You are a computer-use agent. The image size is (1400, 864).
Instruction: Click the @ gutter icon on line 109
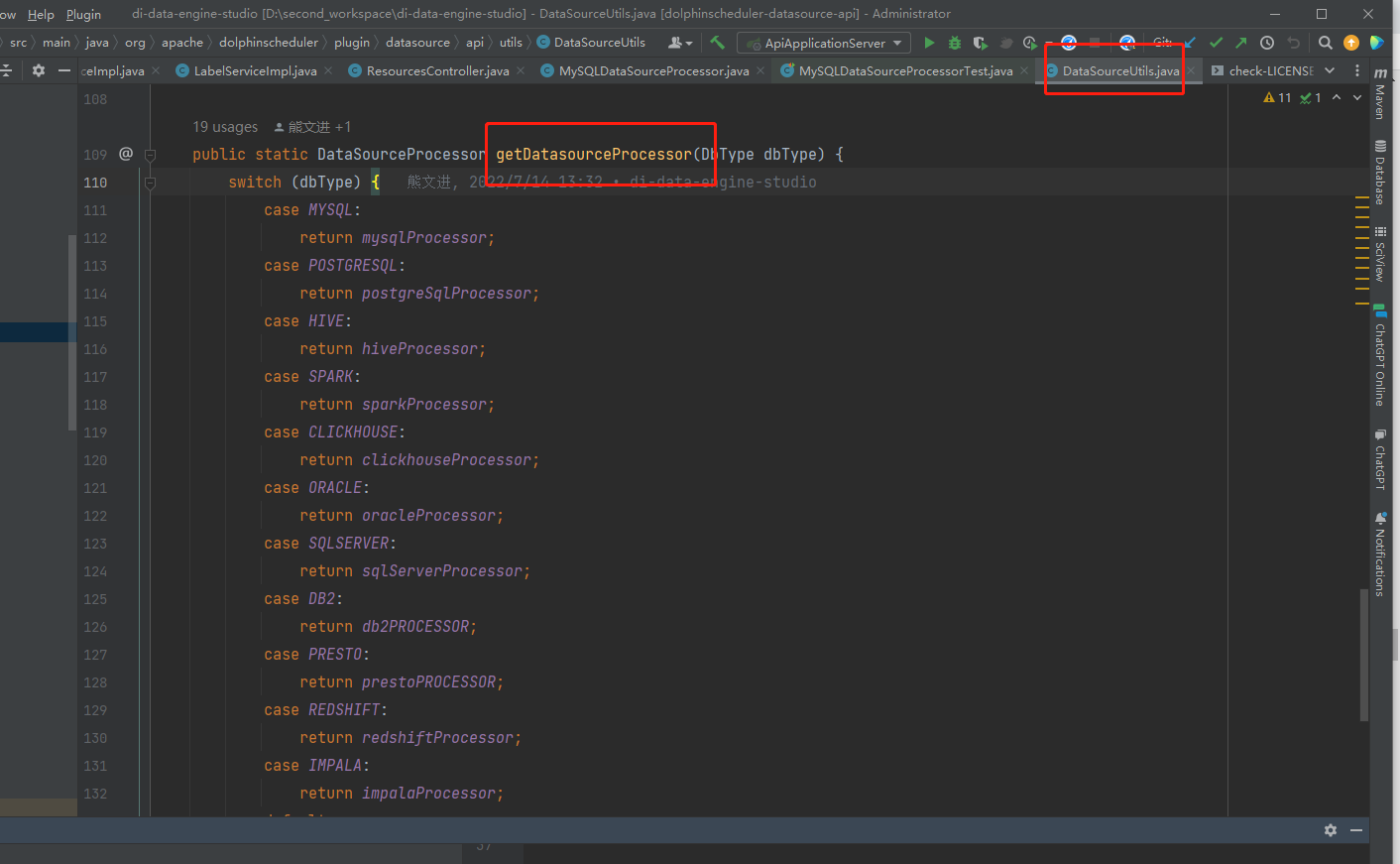[x=126, y=154]
